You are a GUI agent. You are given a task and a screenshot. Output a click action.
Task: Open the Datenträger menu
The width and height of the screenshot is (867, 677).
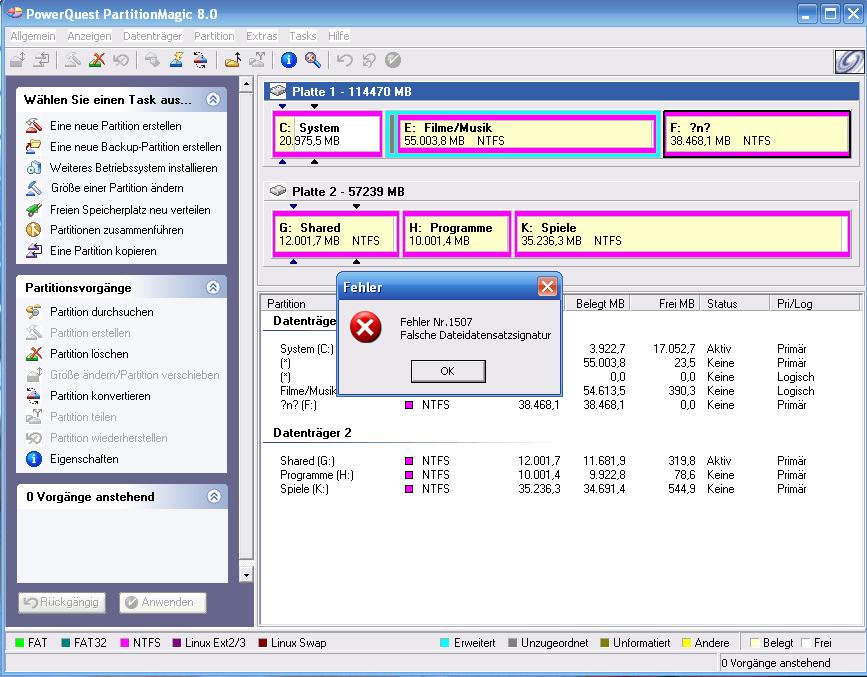(x=153, y=36)
